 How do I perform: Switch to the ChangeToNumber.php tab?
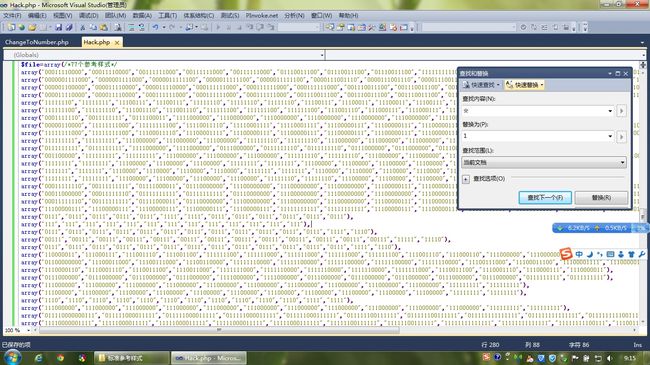[x=37, y=42]
